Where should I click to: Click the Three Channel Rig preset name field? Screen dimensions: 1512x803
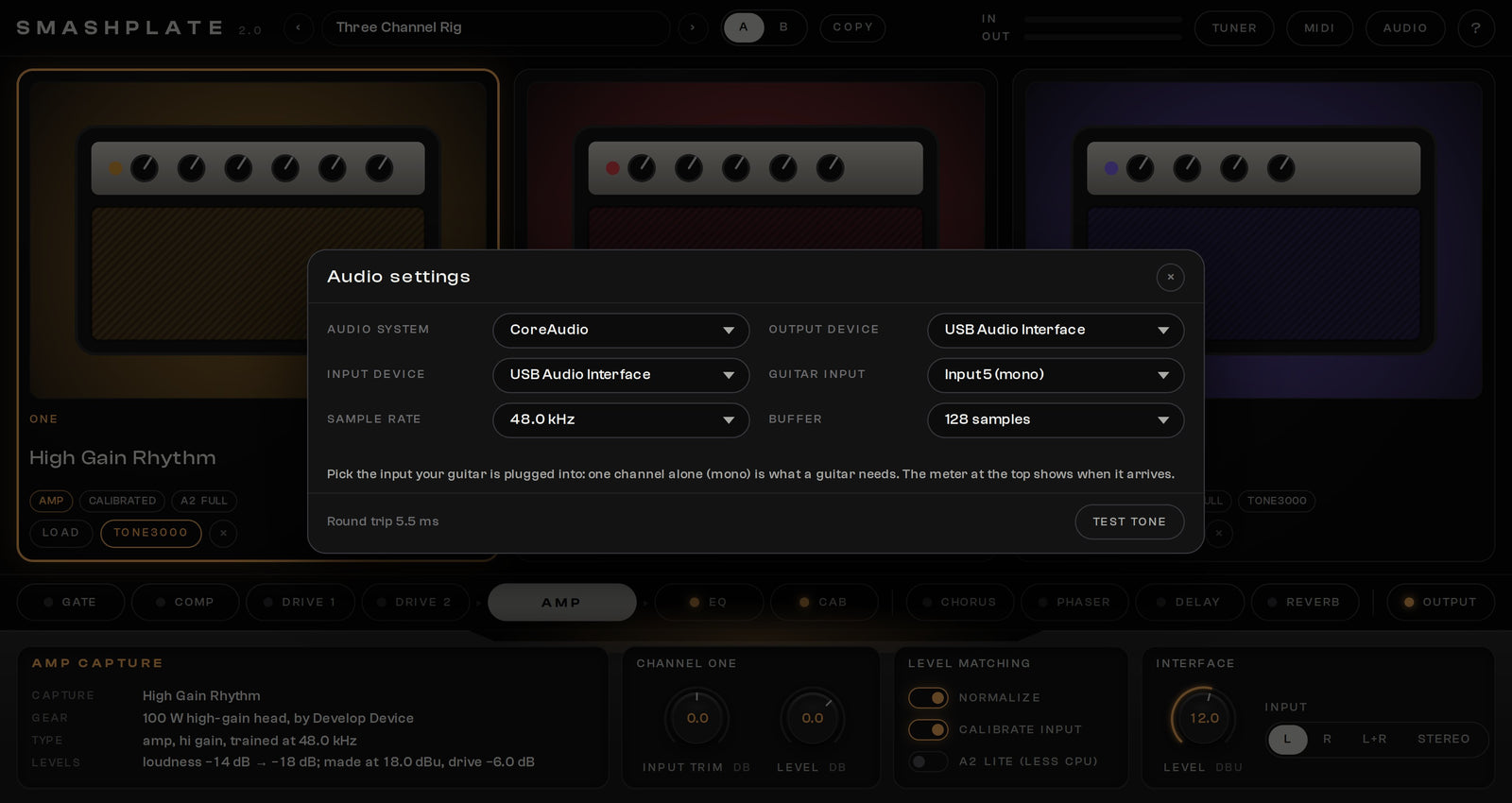pos(495,27)
